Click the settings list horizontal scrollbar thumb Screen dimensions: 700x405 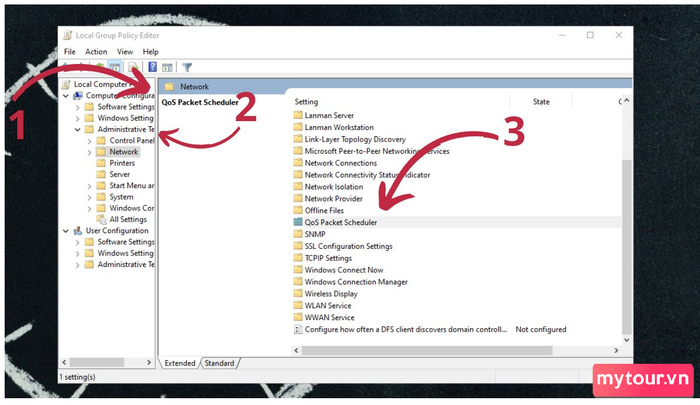tap(427, 351)
